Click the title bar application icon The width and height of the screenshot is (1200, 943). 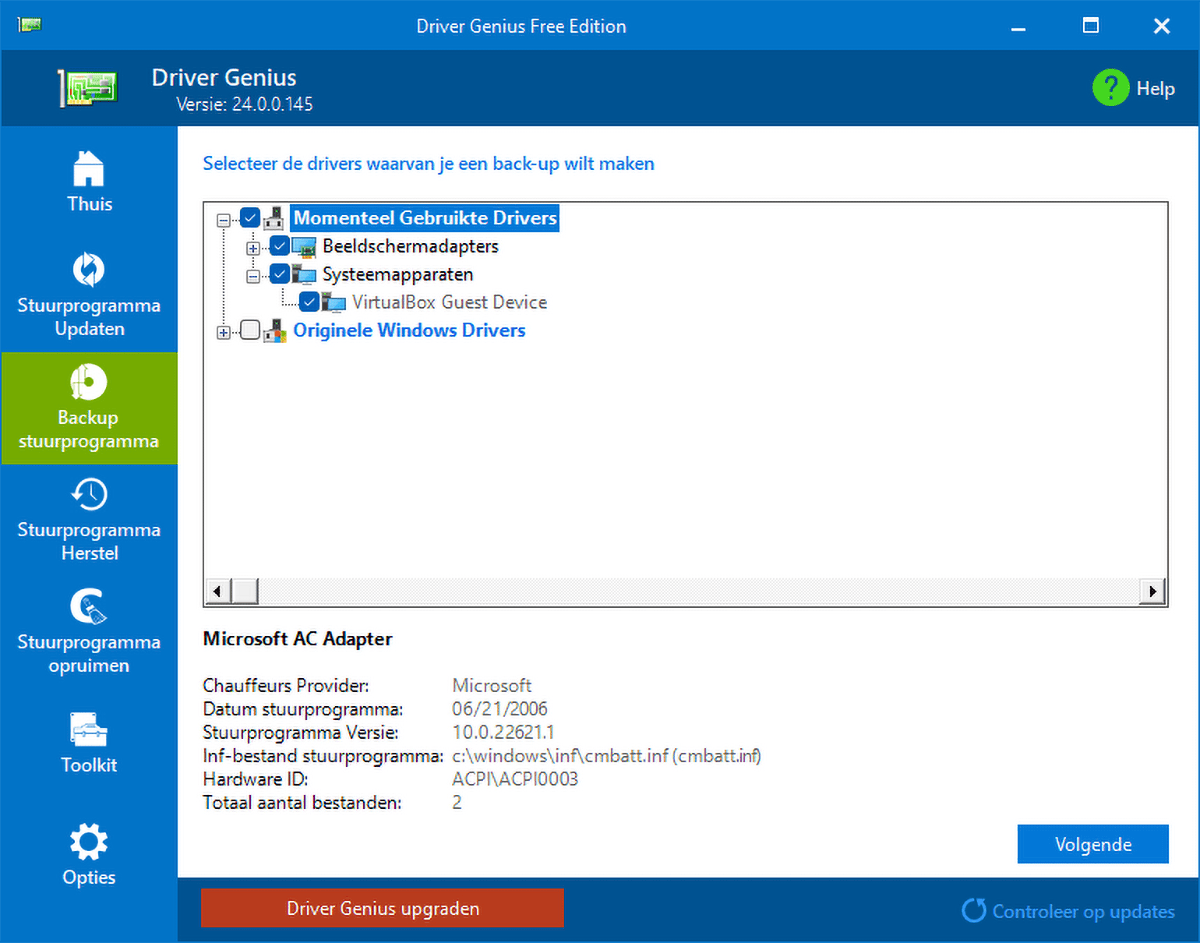click(x=29, y=25)
